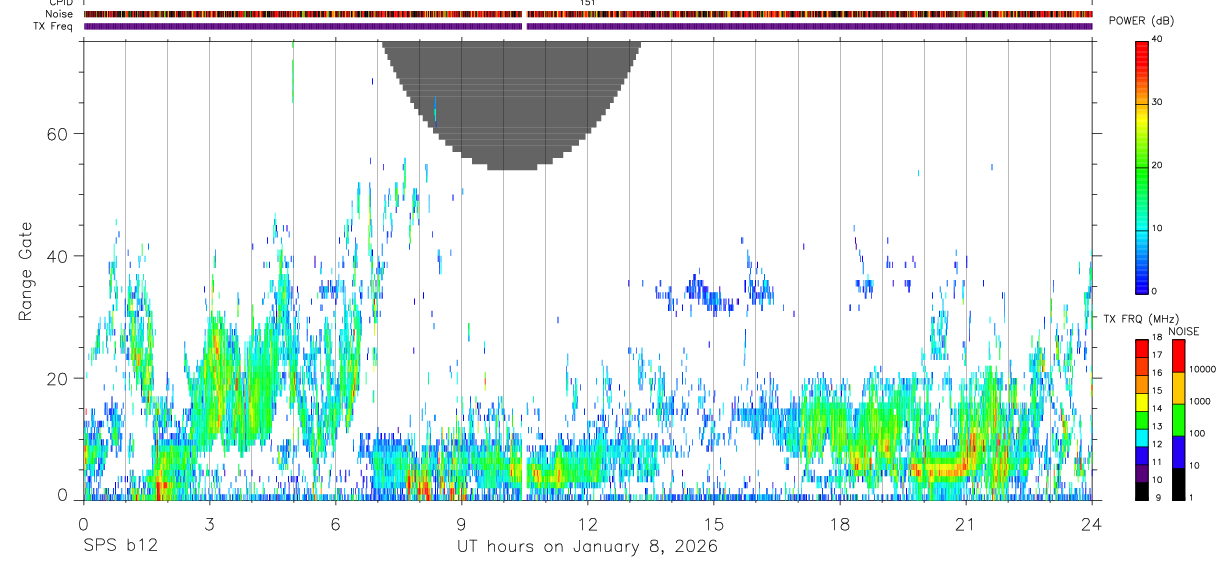Click the Noise color strip above the plot
Viewport: 1228px width, 567px height.
[x=588, y=14]
